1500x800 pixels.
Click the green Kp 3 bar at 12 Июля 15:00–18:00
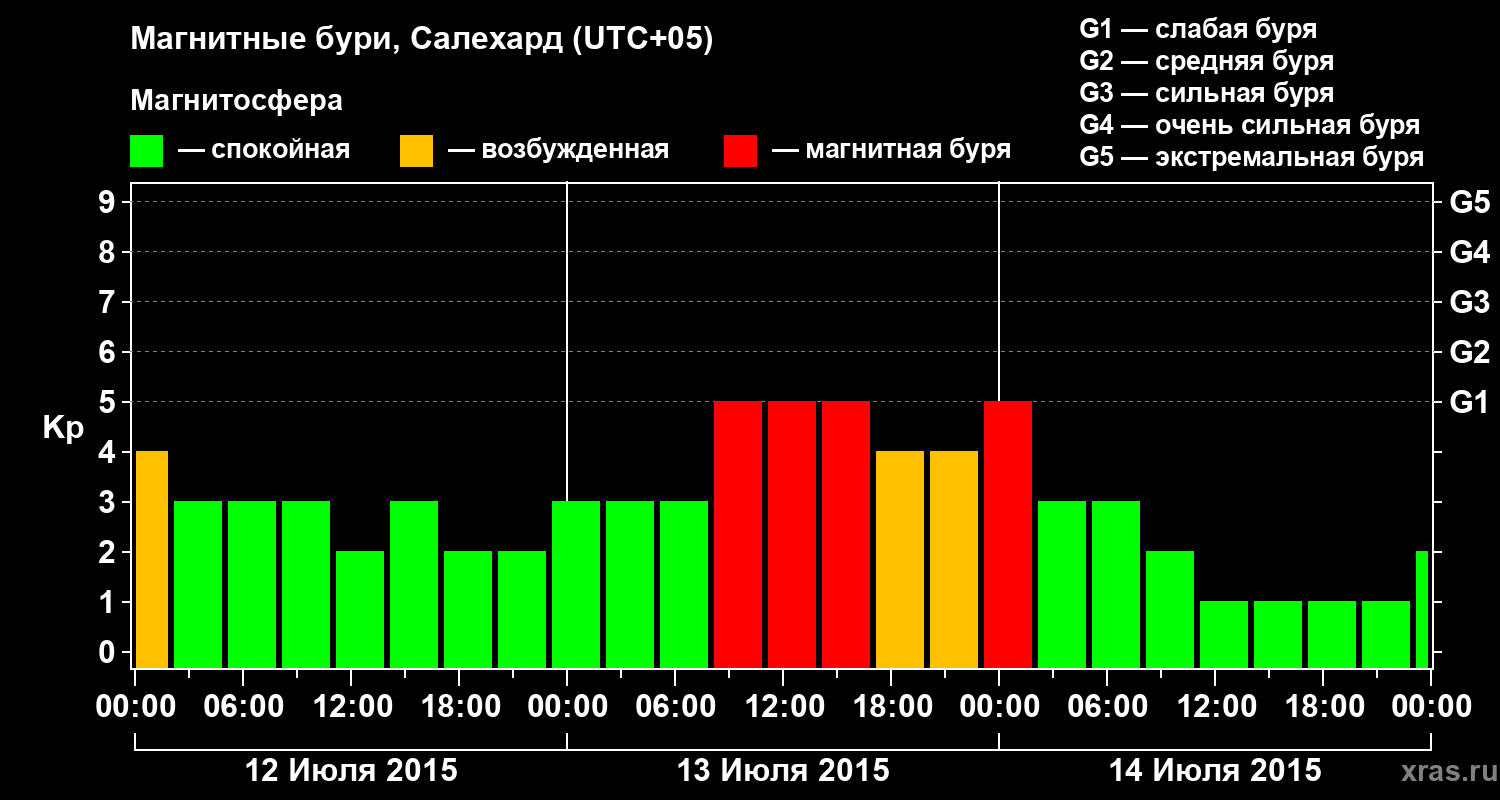(414, 584)
